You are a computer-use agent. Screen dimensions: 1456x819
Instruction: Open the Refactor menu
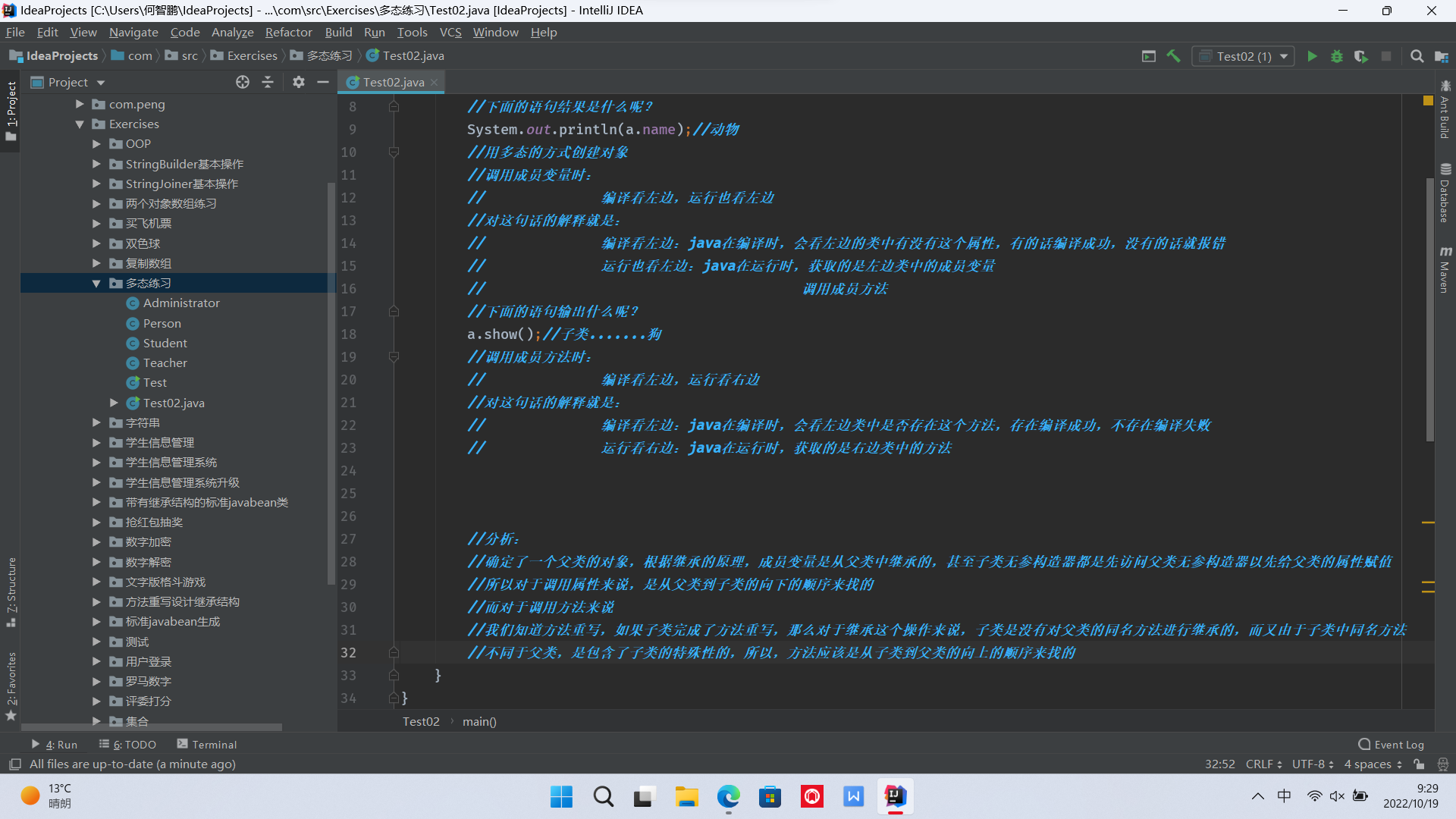tap(288, 32)
